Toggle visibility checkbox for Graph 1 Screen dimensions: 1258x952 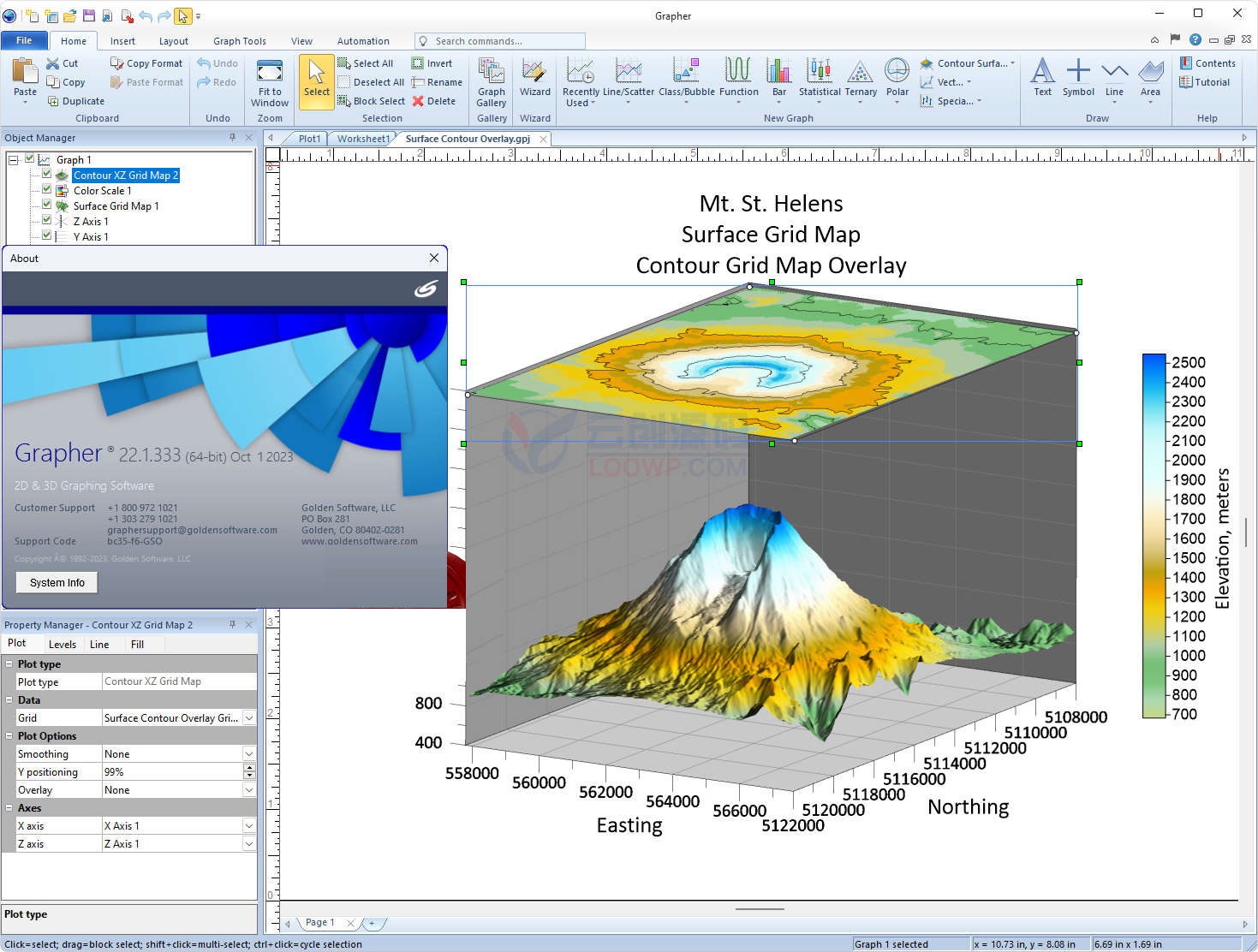(x=31, y=159)
